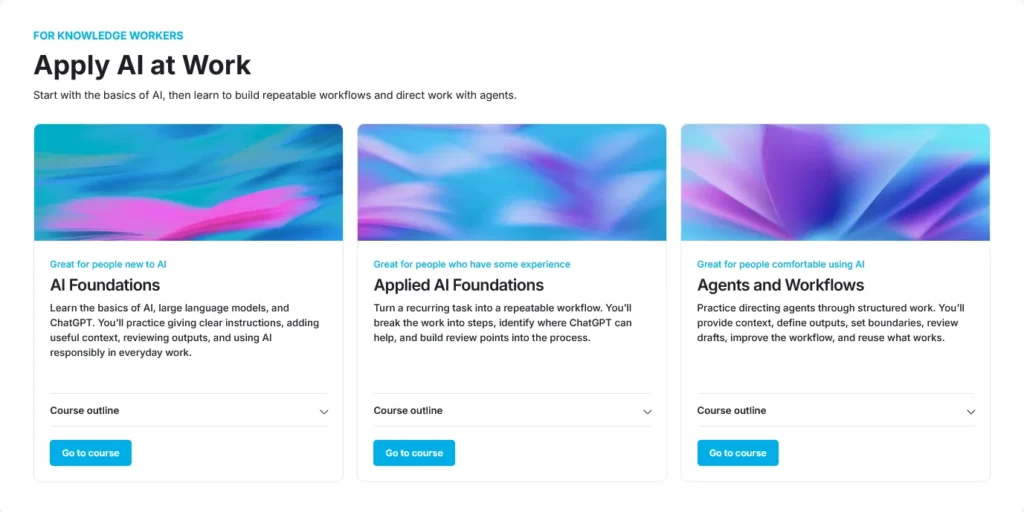This screenshot has width=1024, height=512.
Task: Click the AI Foundations course outline chevron
Action: (324, 411)
